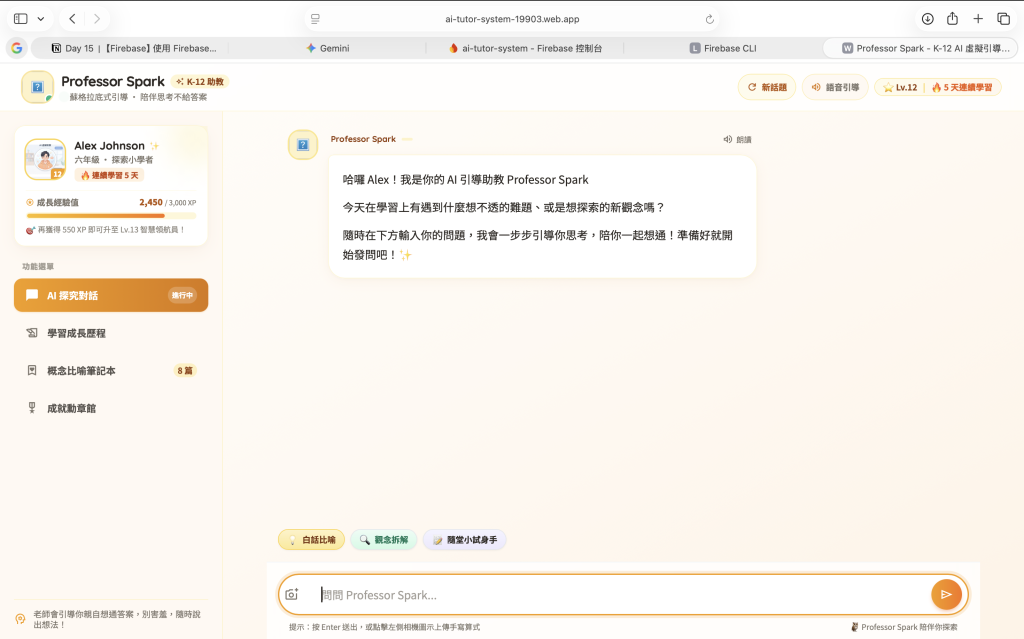Add a new browser tab with plus icon

[978, 19]
